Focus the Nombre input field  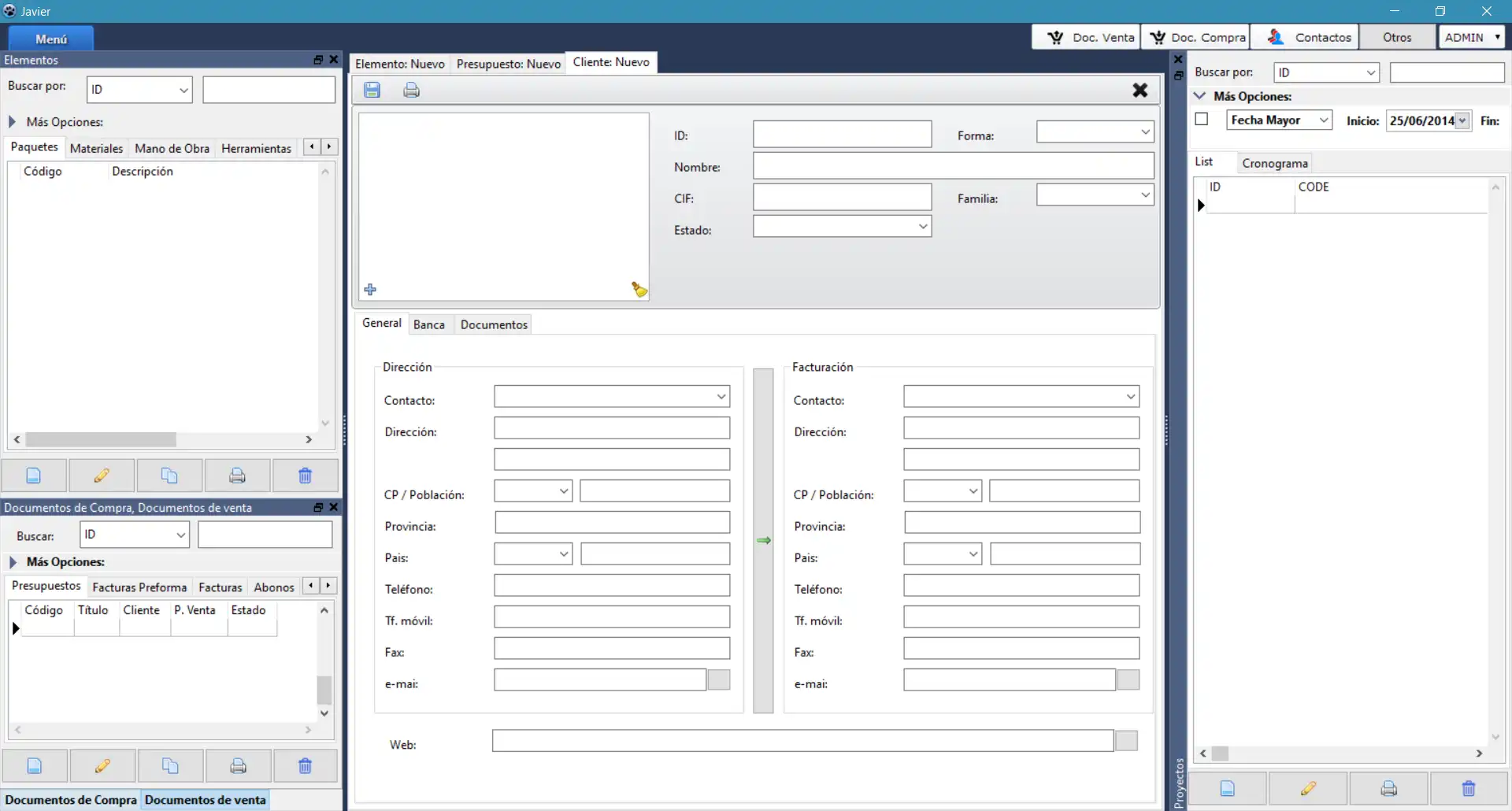954,166
